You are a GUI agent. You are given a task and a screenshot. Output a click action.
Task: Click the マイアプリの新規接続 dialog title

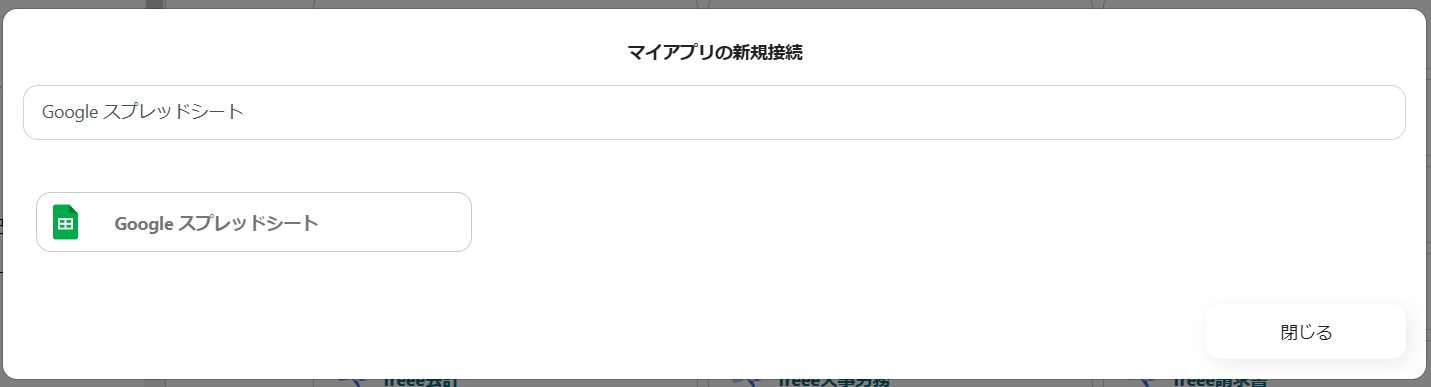click(x=715, y=52)
